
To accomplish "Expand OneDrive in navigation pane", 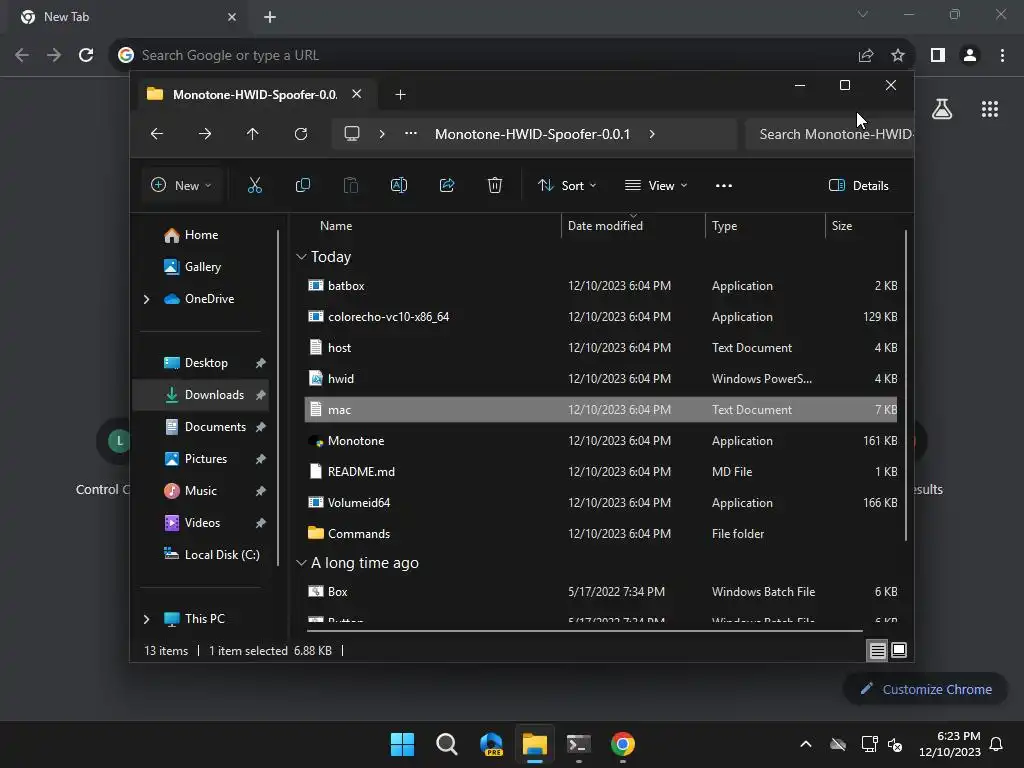I will click(x=146, y=299).
